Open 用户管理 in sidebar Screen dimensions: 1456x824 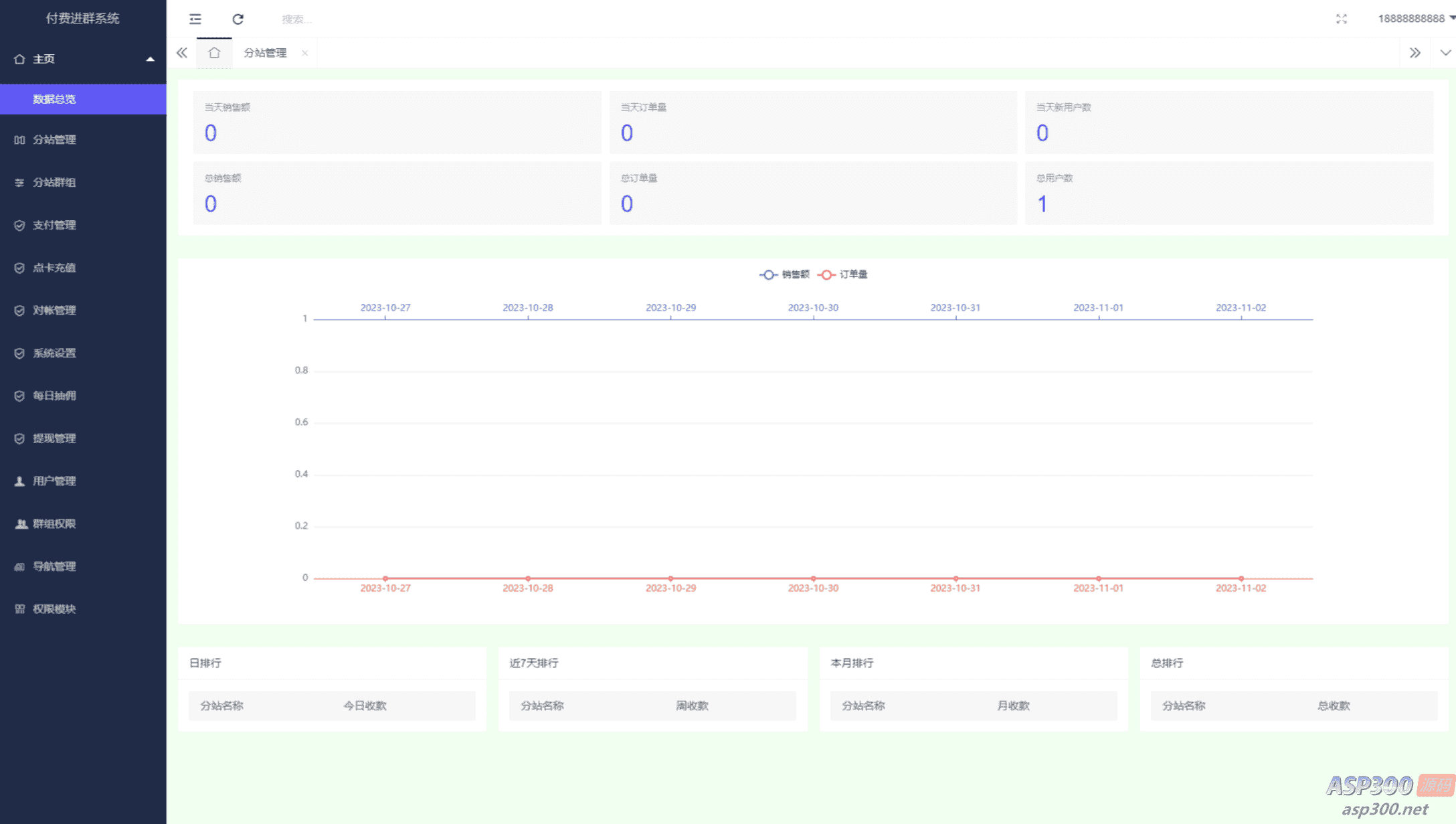[54, 481]
